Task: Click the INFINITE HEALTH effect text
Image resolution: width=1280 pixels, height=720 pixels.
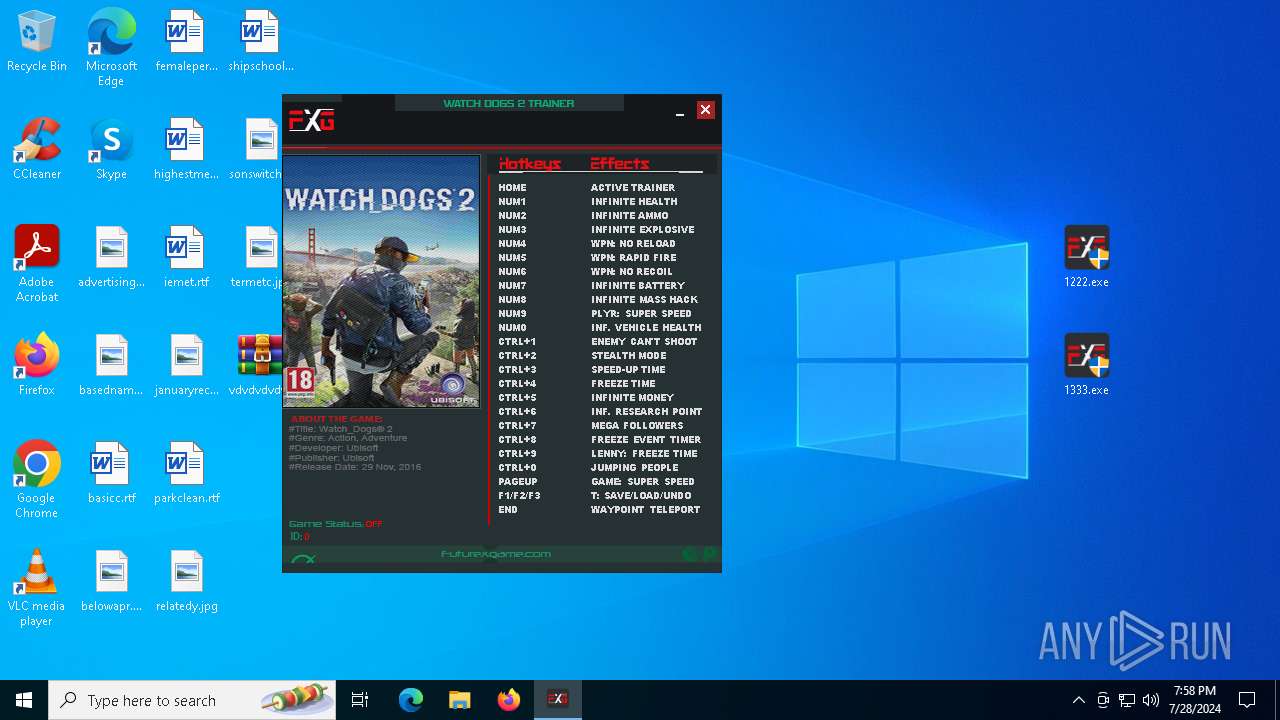Action: click(634, 202)
